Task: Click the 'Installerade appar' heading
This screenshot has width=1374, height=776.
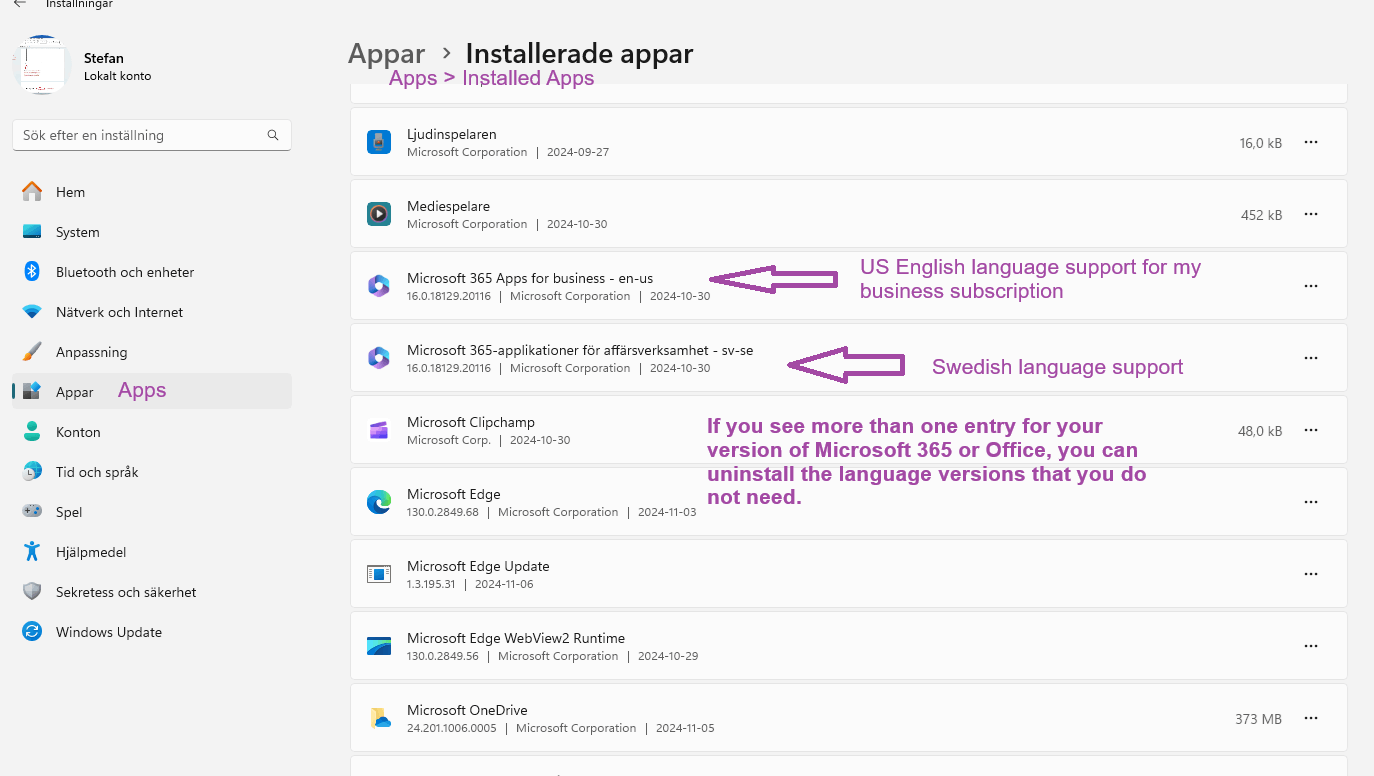Action: point(579,53)
